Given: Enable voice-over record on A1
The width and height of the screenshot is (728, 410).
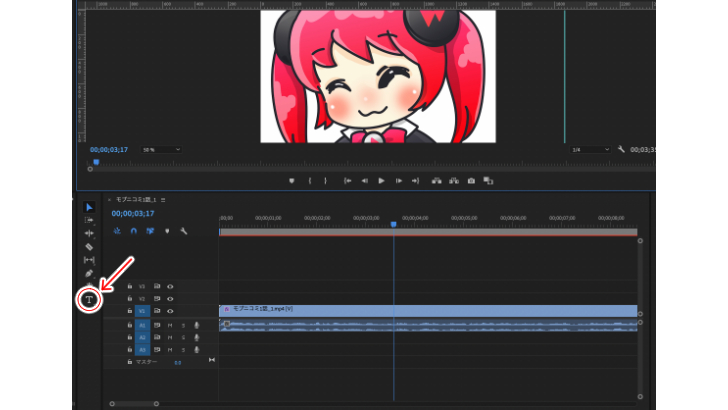Looking at the screenshot, I should click(196, 325).
